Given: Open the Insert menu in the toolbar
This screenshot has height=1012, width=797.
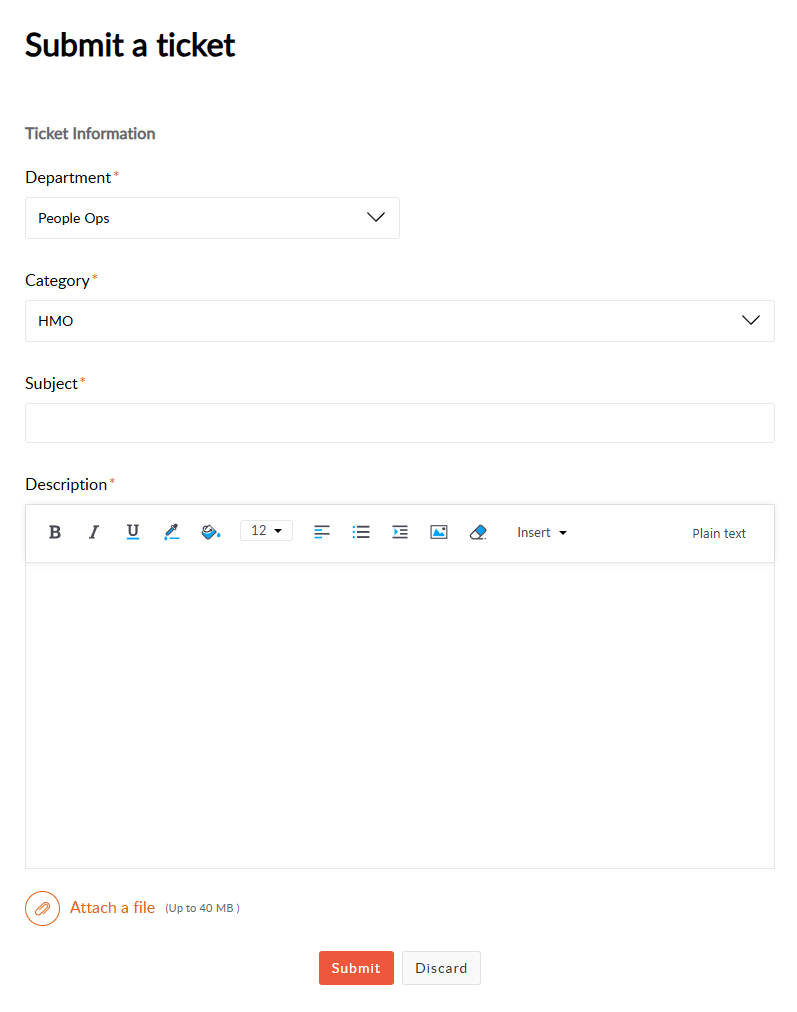Looking at the screenshot, I should tap(542, 532).
